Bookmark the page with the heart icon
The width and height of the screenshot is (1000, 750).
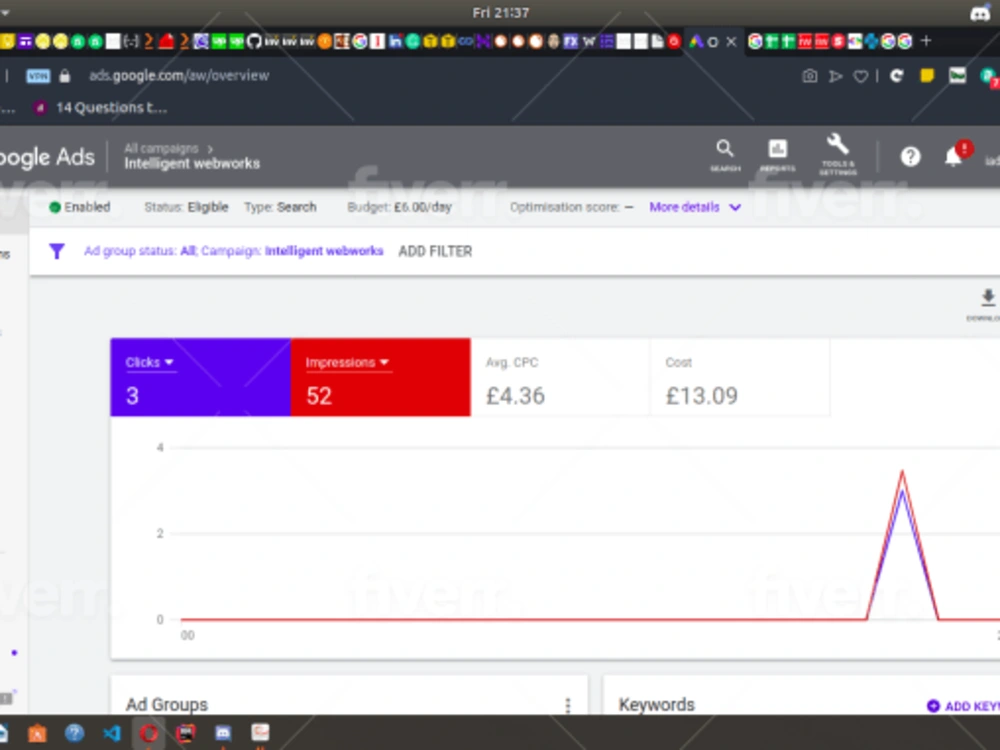tap(860, 77)
